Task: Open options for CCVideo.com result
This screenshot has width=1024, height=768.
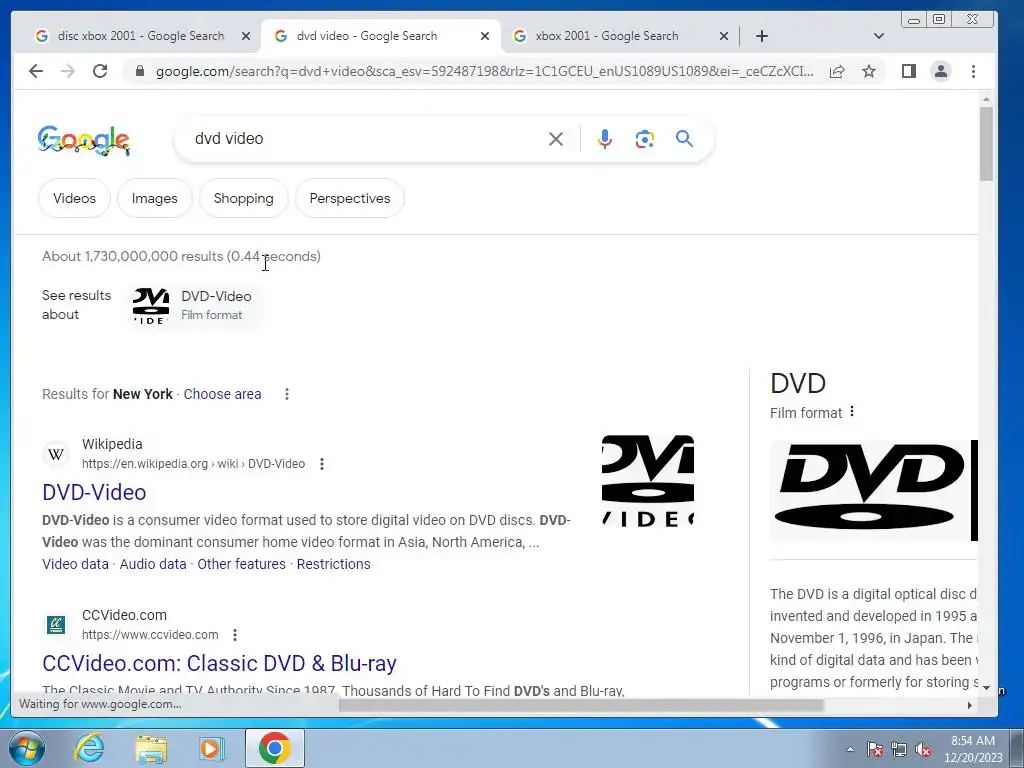Action: point(235,635)
